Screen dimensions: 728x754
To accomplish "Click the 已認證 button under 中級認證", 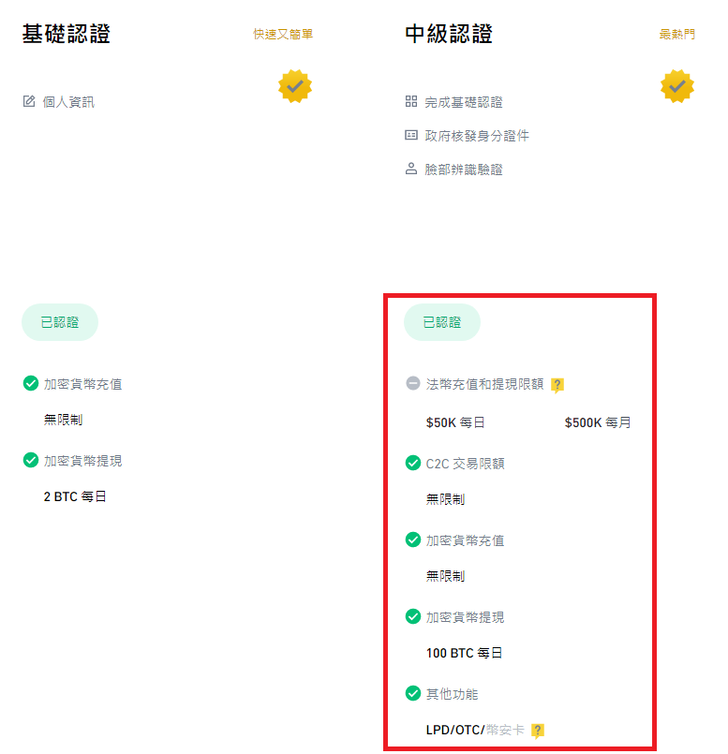I will coord(442,322).
